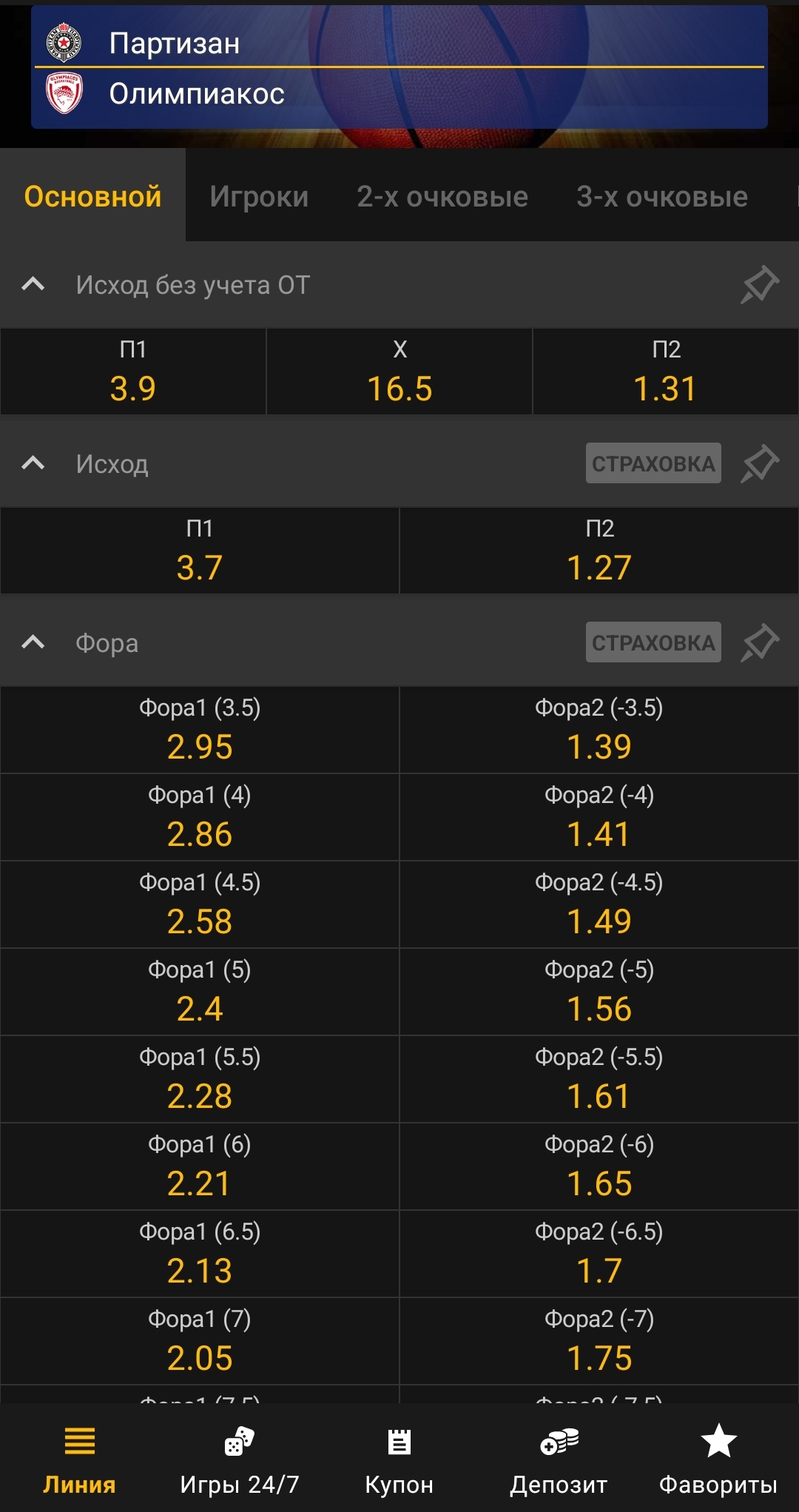Collapse the 'Фора' section chevron
This screenshot has width=799, height=1512.
tap(33, 642)
